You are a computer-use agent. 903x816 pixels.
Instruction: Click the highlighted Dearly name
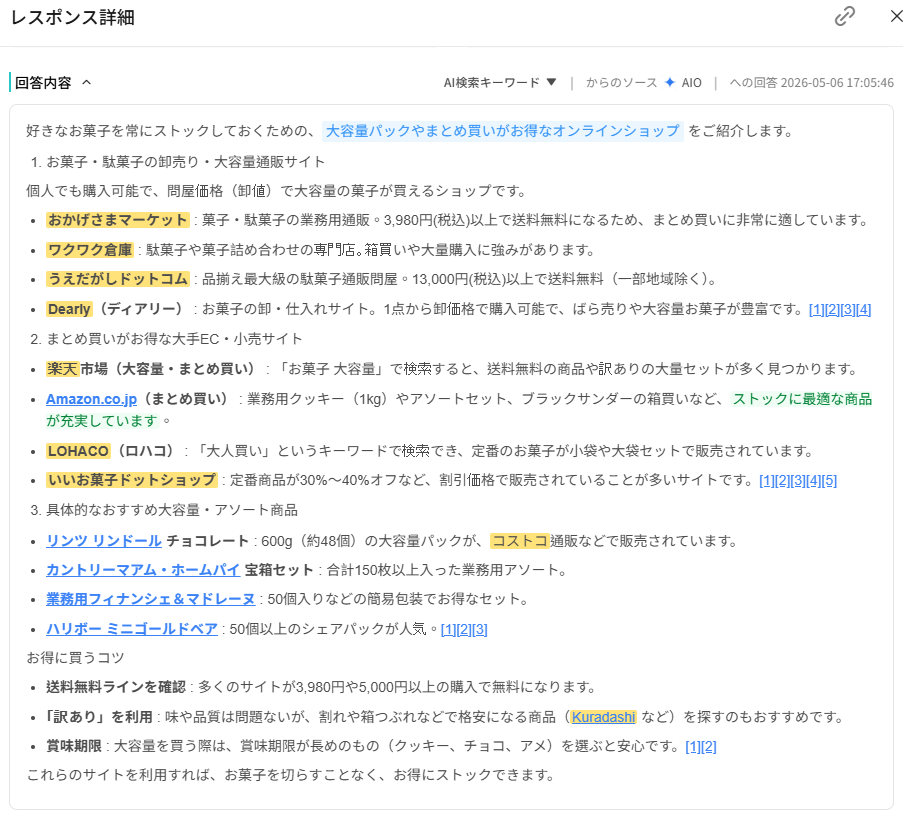point(69,309)
